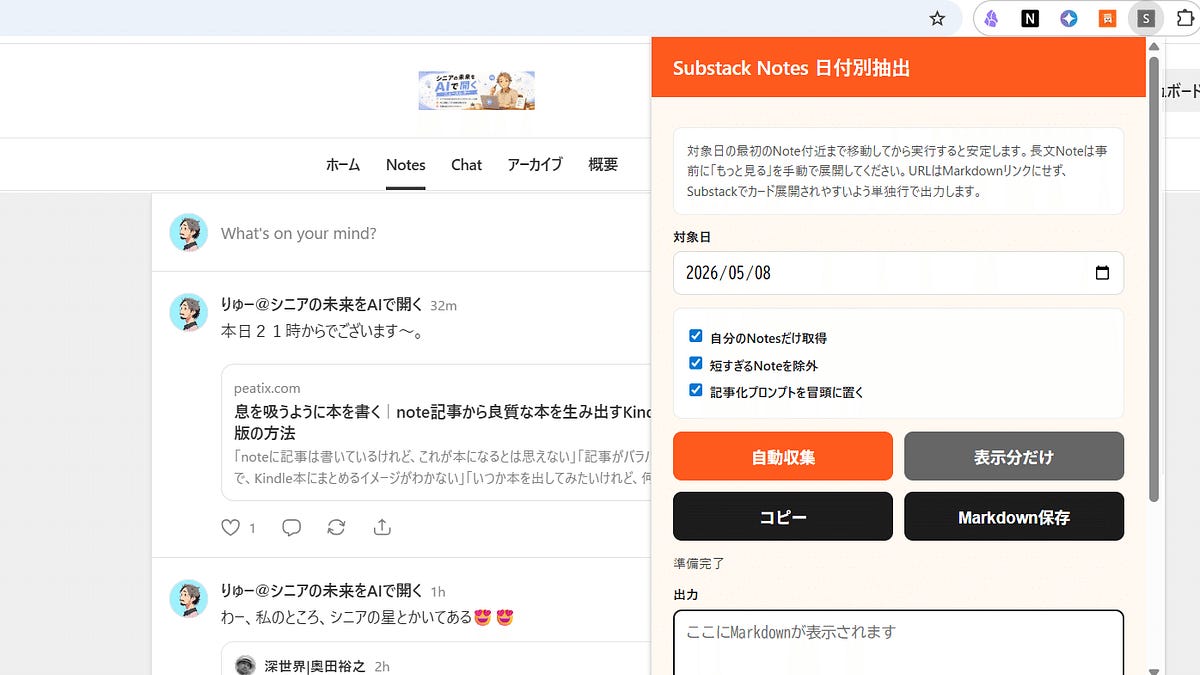Open the purple Obsidian-style extension icon
Screen dimensions: 1200x675
991,18
